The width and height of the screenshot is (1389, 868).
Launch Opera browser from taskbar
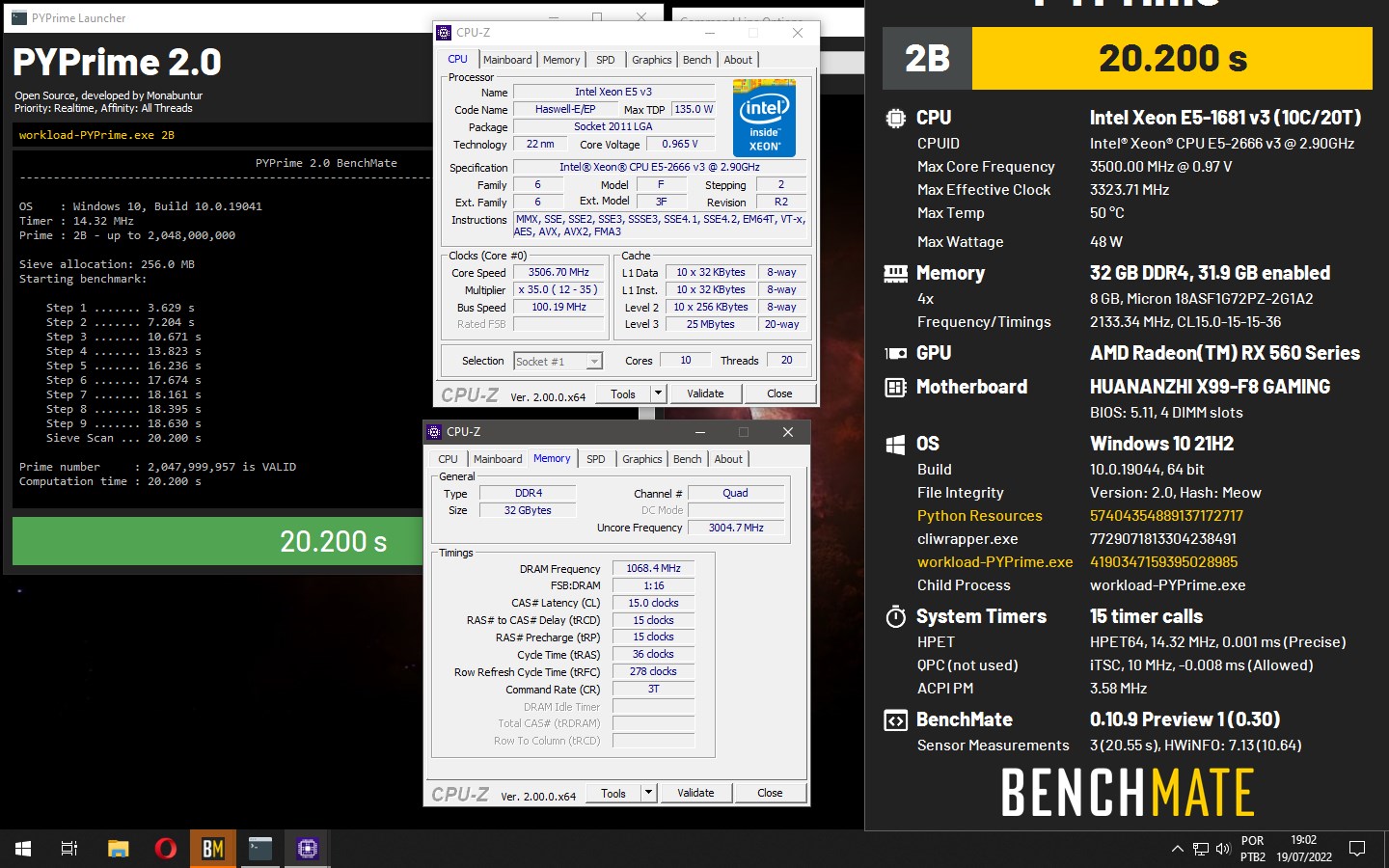click(x=166, y=849)
